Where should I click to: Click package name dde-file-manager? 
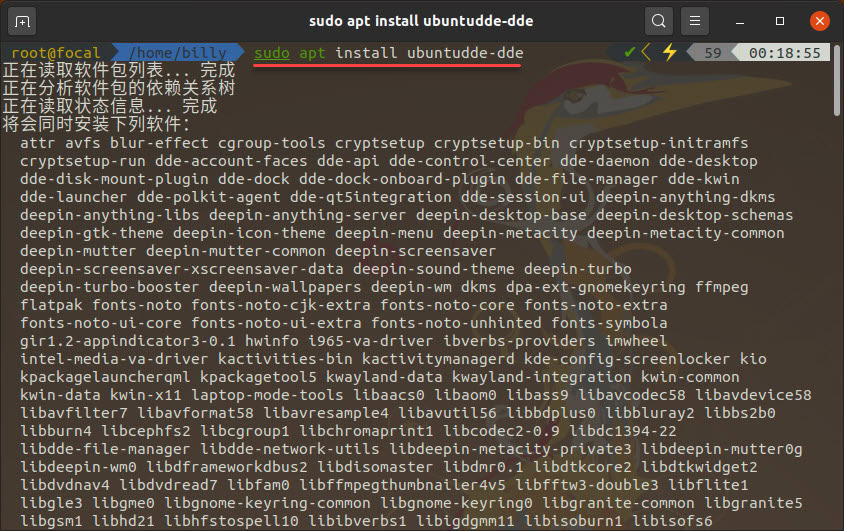[x=587, y=179]
